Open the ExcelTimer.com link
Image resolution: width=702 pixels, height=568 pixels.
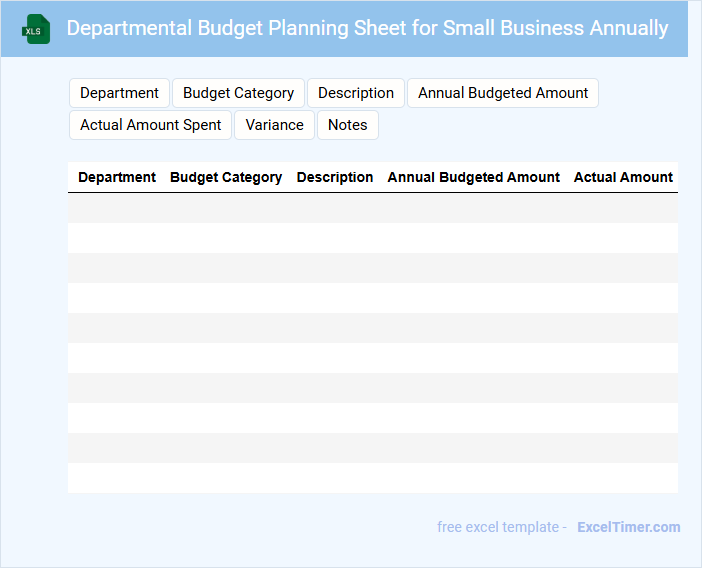click(x=628, y=527)
